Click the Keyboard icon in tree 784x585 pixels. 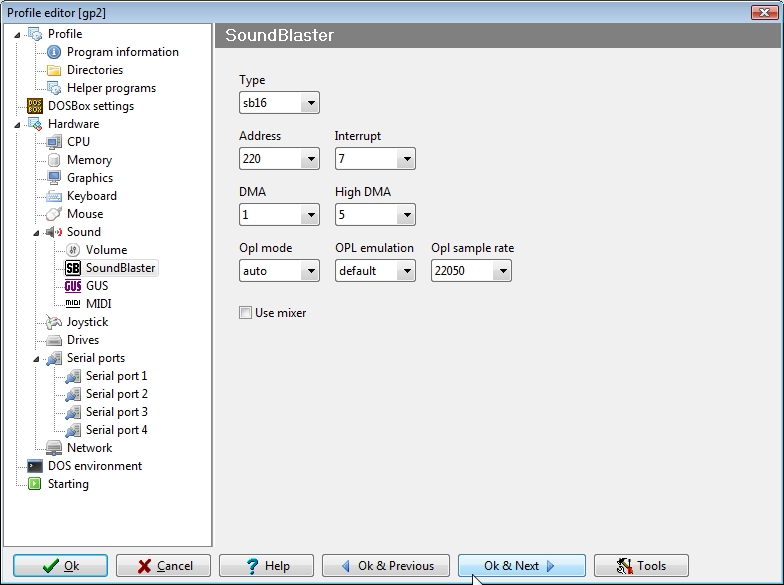[x=54, y=196]
